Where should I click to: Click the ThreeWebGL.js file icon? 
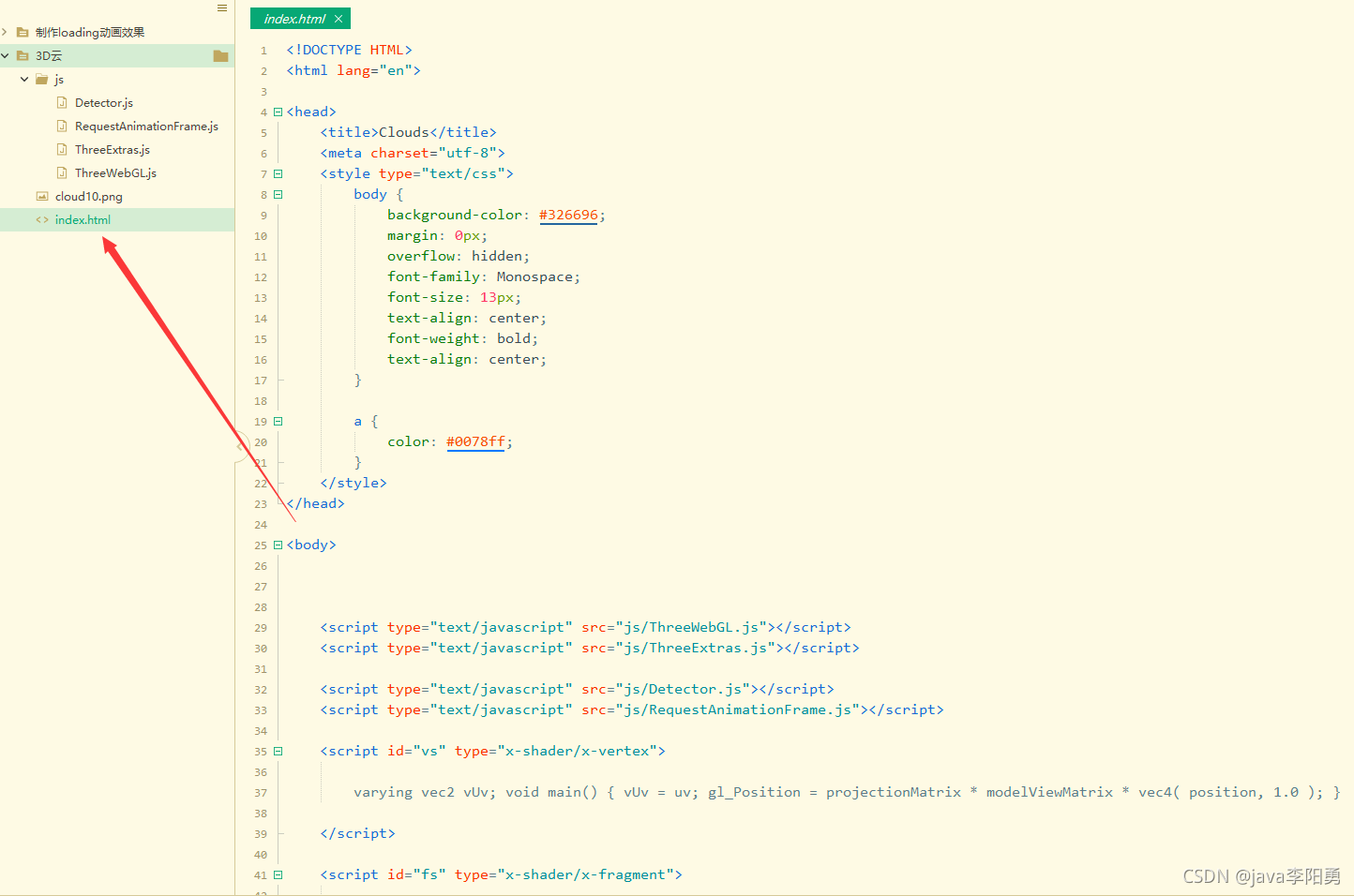tap(62, 172)
